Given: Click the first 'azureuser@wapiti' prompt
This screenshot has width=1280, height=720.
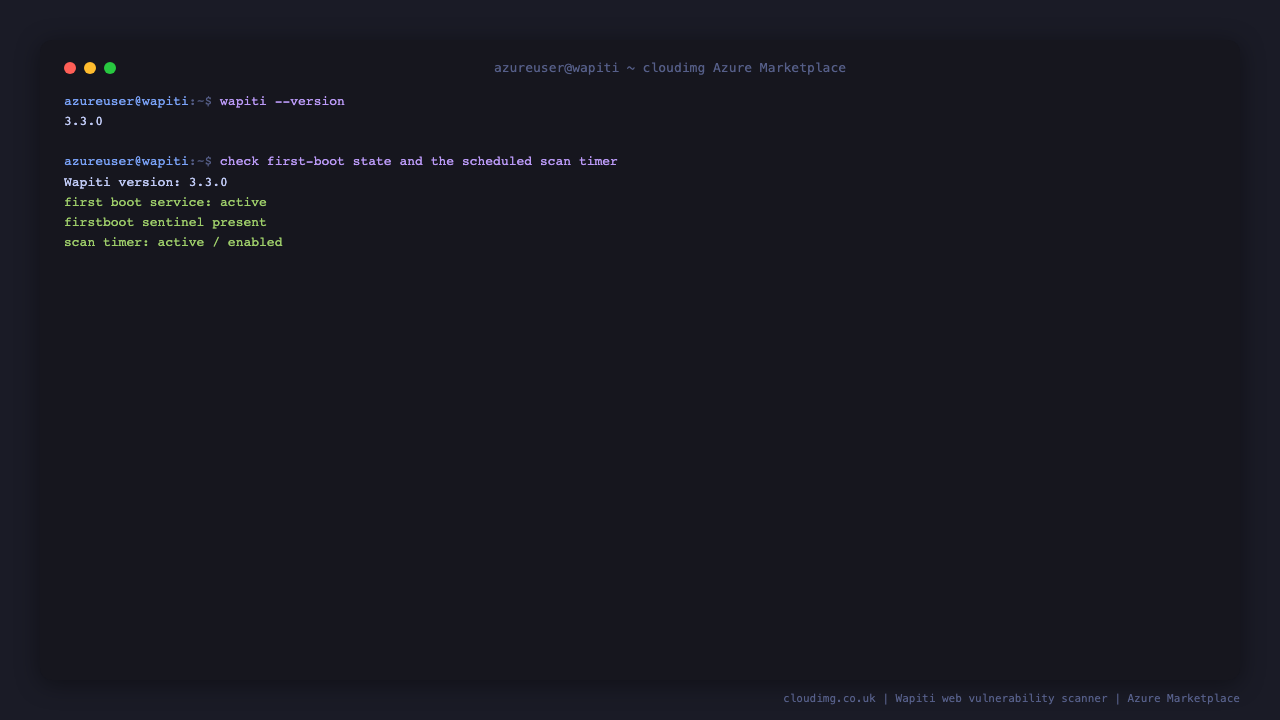Looking at the screenshot, I should pos(126,101).
